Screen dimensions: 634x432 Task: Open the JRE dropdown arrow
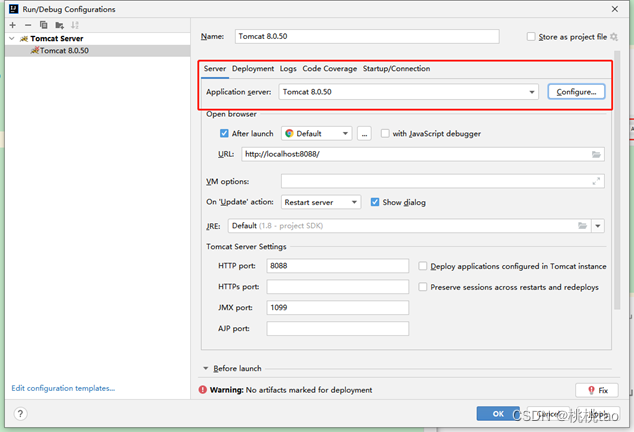click(x=598, y=226)
